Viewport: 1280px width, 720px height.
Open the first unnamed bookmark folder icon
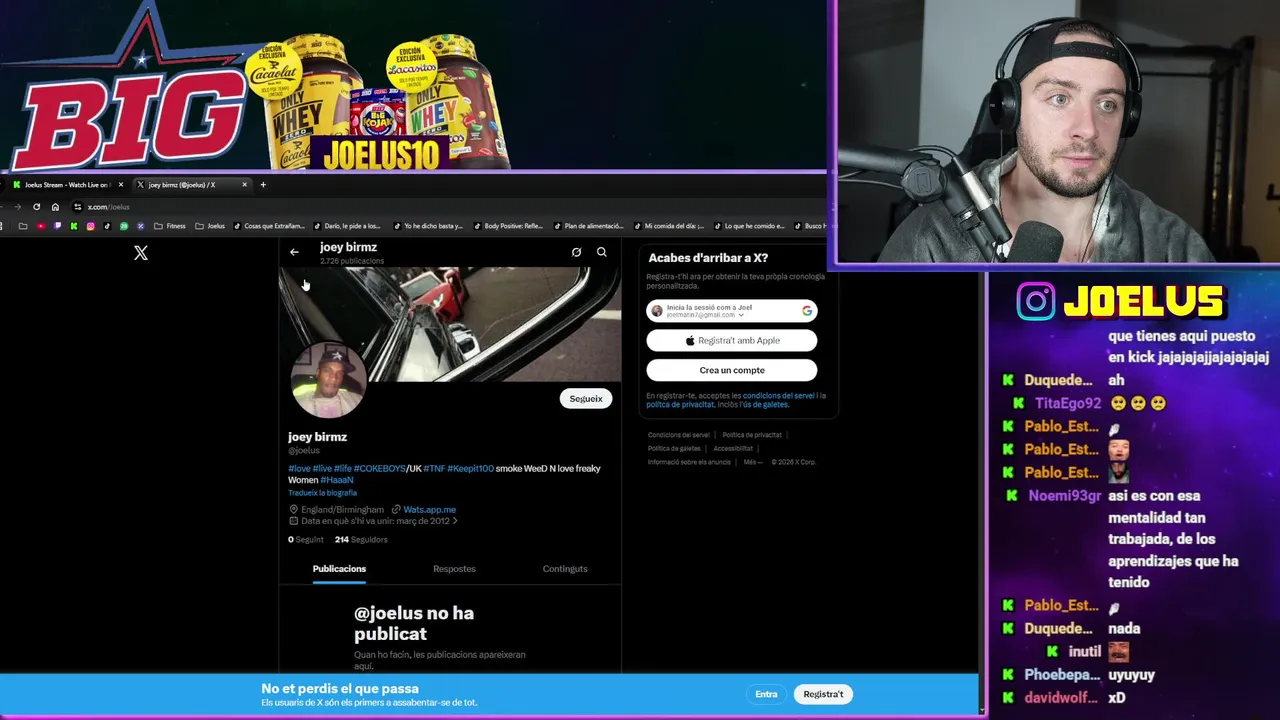[23, 226]
